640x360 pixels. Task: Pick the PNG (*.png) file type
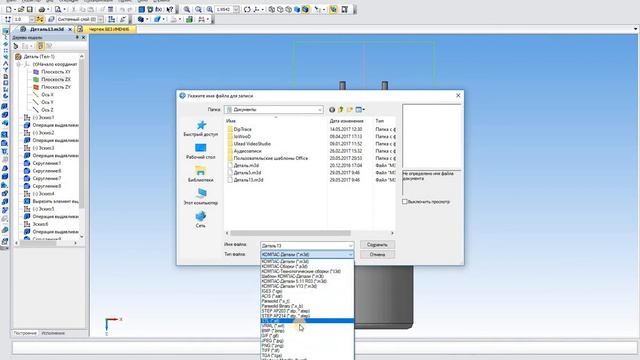(x=307, y=345)
